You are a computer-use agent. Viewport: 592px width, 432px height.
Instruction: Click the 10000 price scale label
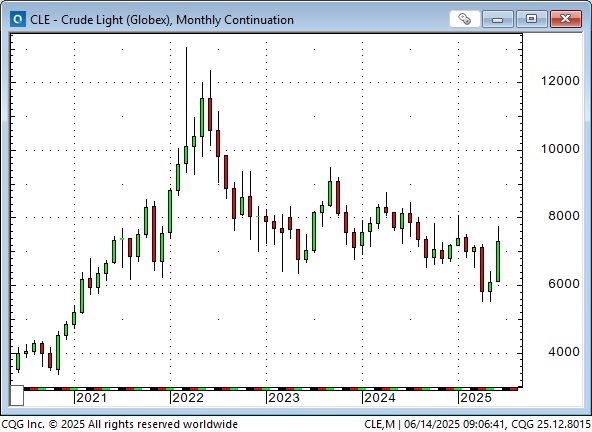pos(560,149)
